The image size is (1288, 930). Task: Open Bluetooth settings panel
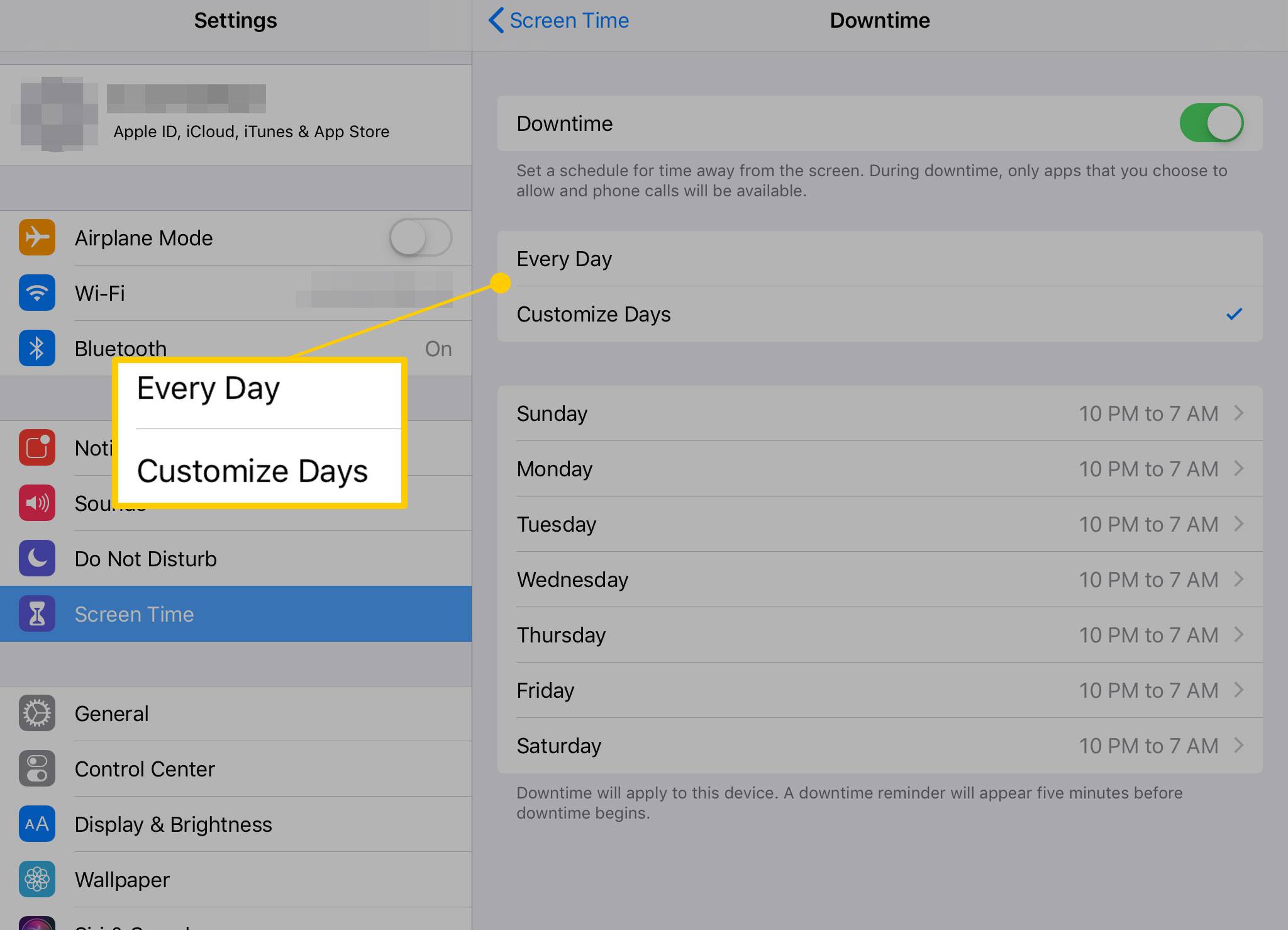click(235, 347)
